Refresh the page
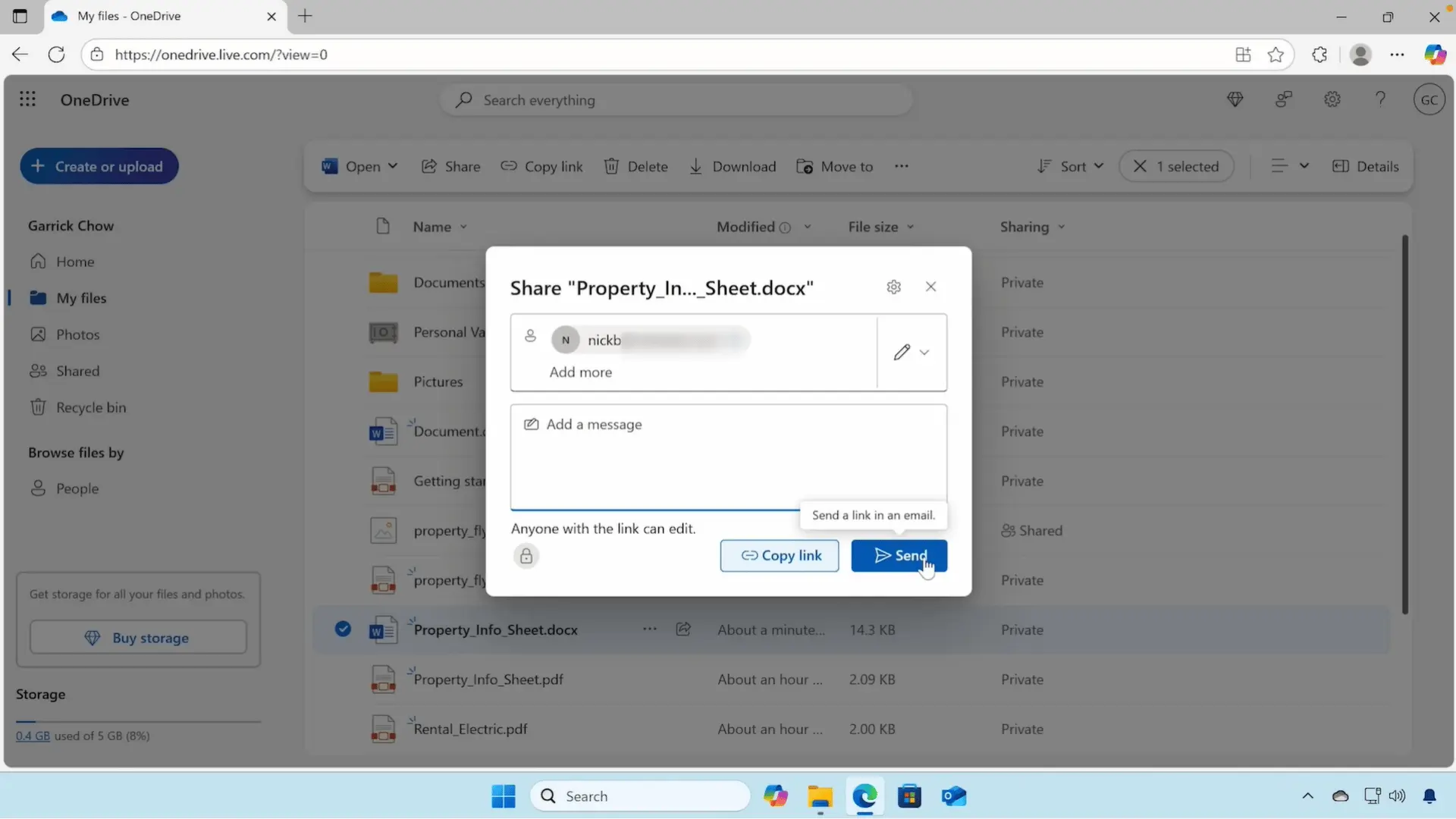This screenshot has width=1456, height=819. click(56, 55)
